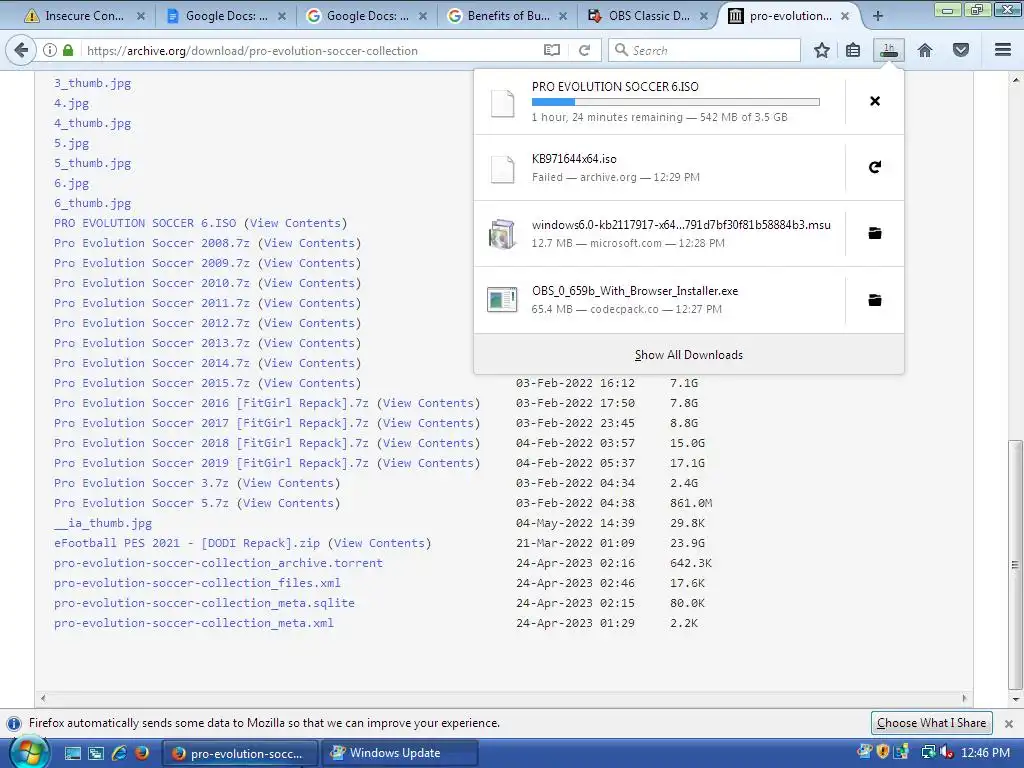Click date 21-Mar-2022 01:09
This screenshot has height=768, width=1024.
coord(575,543)
